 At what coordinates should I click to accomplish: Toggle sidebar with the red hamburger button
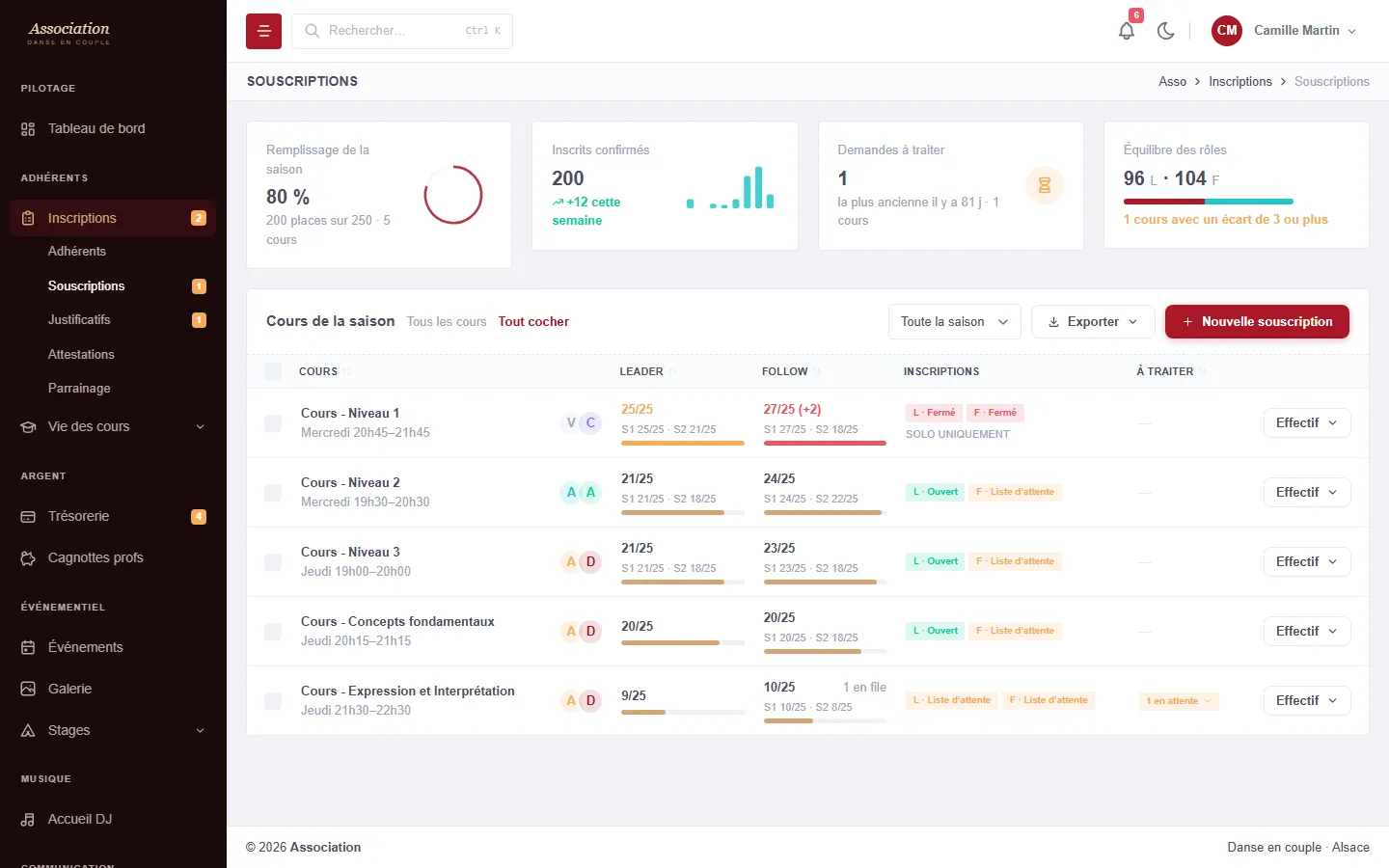263,31
